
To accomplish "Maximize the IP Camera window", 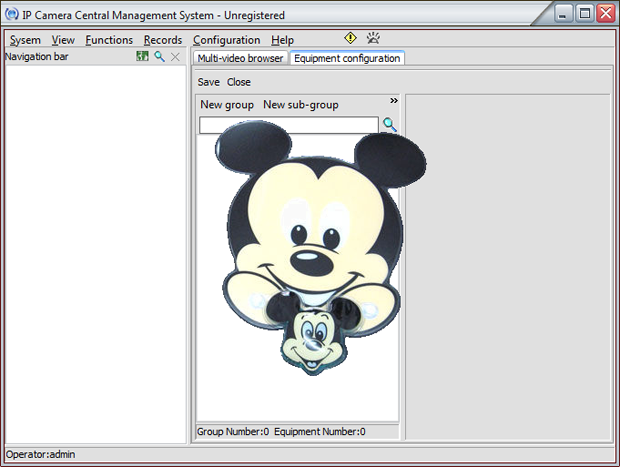I will (x=584, y=13).
